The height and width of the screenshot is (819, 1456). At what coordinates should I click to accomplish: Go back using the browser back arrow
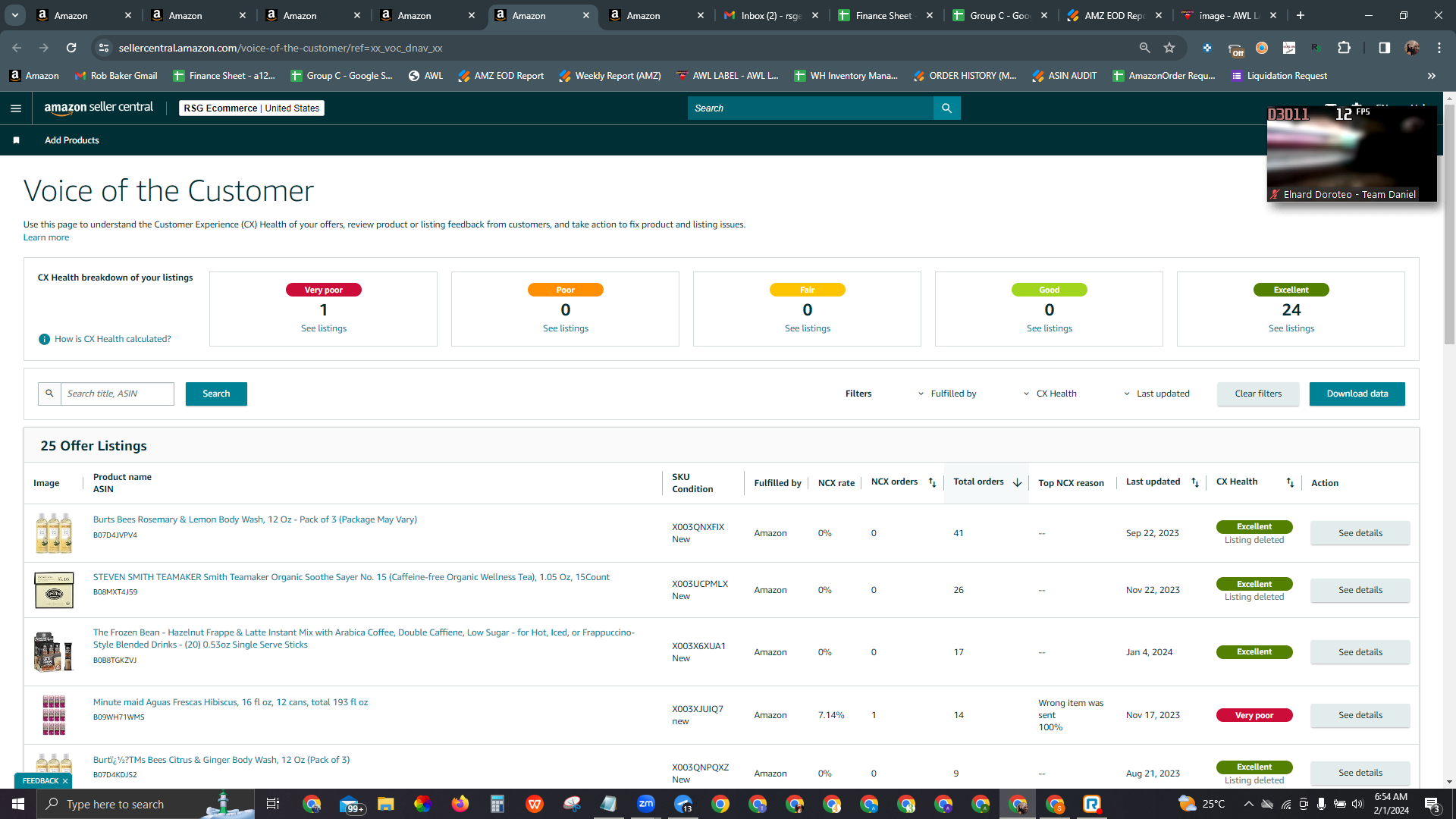point(17,48)
